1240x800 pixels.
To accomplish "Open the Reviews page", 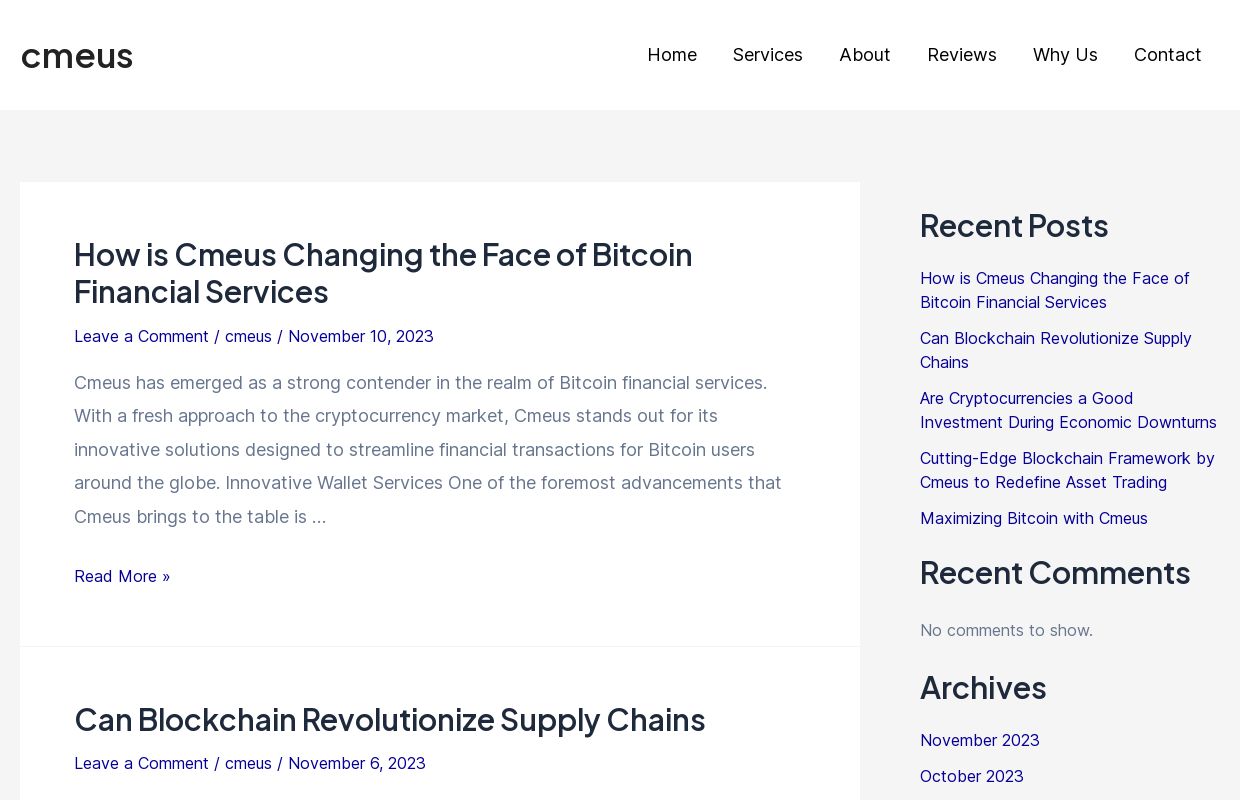I will [962, 55].
